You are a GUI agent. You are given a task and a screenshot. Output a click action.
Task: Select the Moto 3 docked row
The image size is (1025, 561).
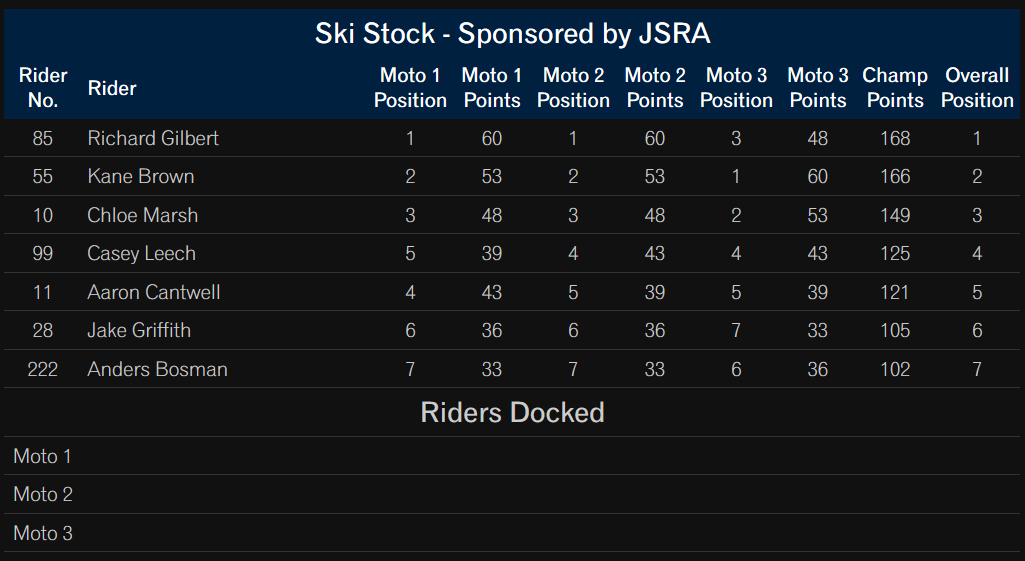[x=512, y=533]
